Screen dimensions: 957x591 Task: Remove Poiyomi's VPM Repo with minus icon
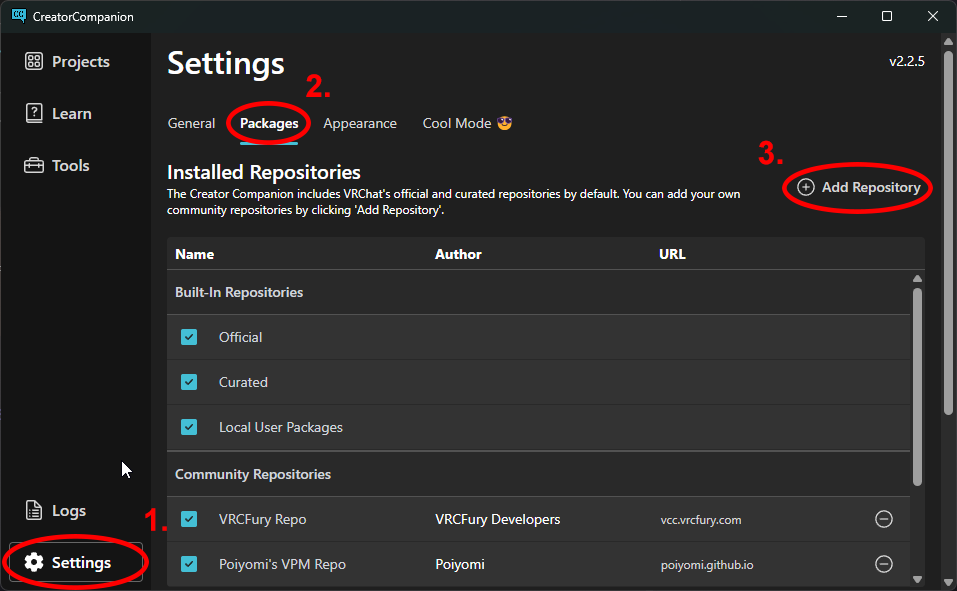(x=883, y=564)
